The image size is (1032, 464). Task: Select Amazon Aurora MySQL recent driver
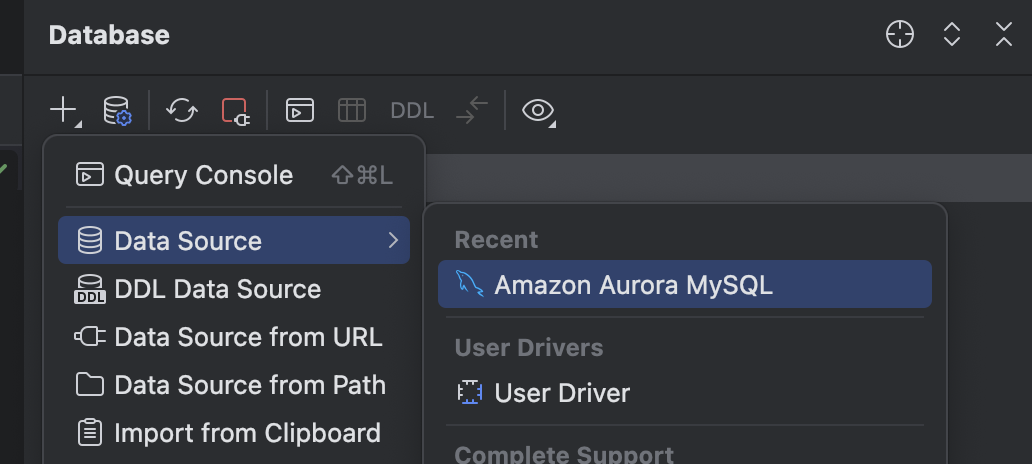684,284
